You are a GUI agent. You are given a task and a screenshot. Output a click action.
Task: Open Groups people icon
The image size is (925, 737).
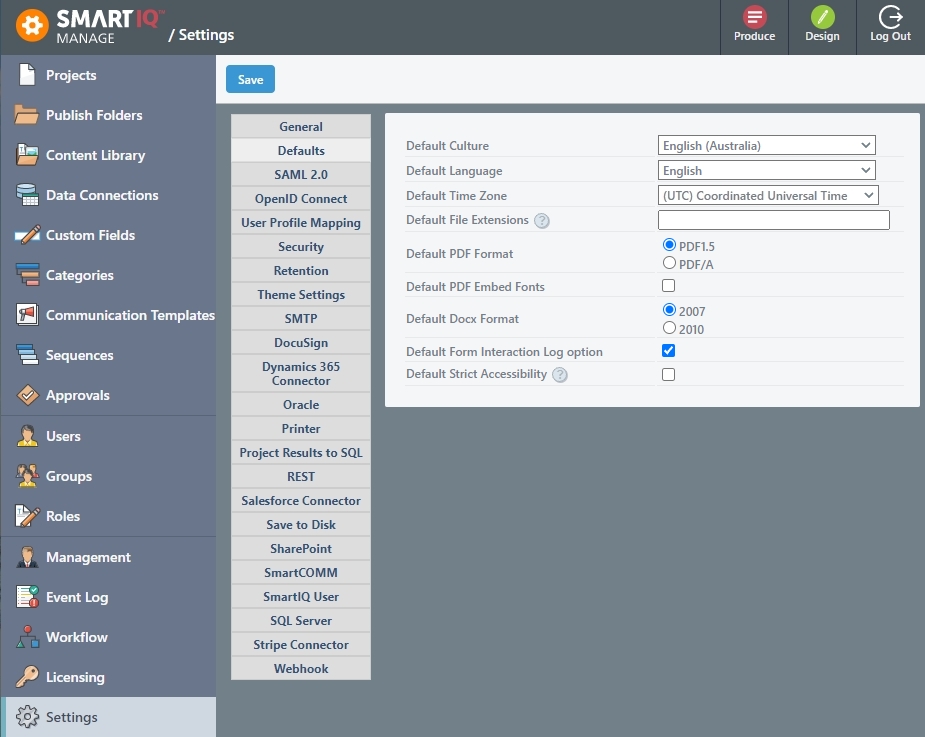tap(27, 476)
